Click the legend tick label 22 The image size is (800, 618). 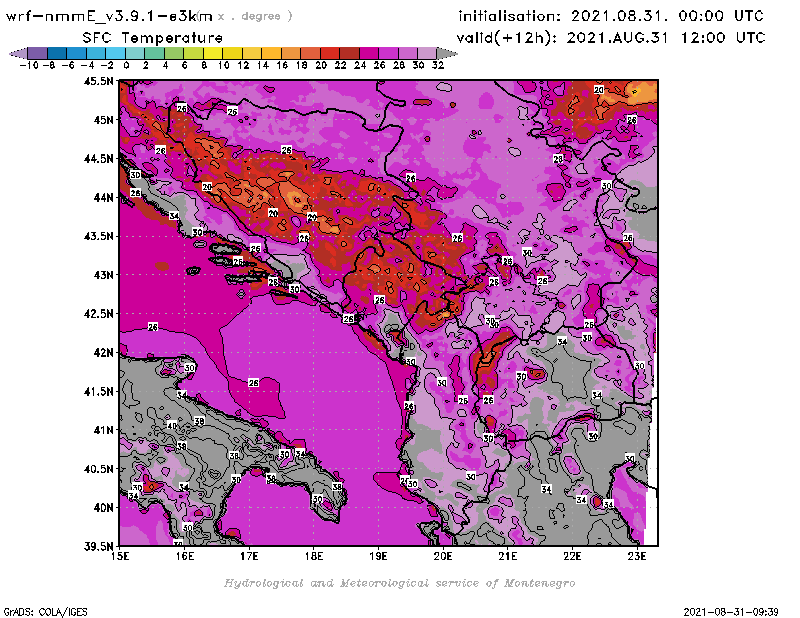340,65
